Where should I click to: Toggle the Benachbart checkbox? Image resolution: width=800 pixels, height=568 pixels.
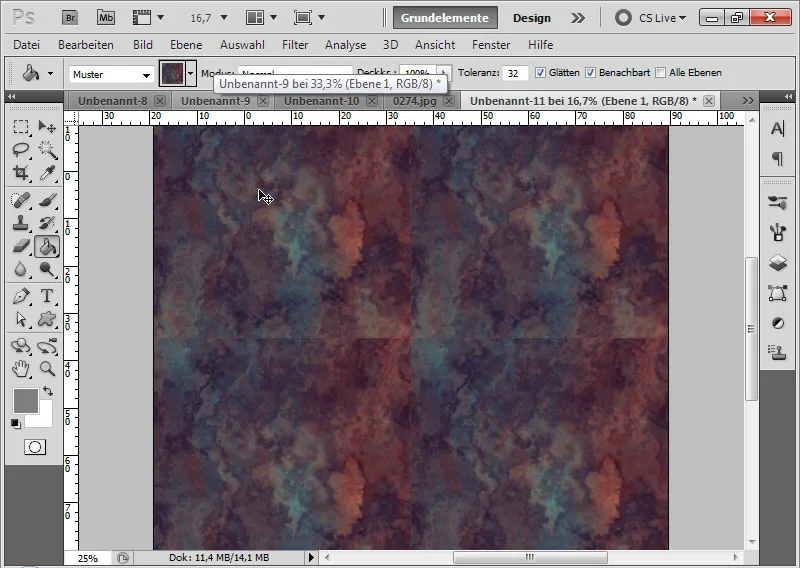click(x=590, y=73)
